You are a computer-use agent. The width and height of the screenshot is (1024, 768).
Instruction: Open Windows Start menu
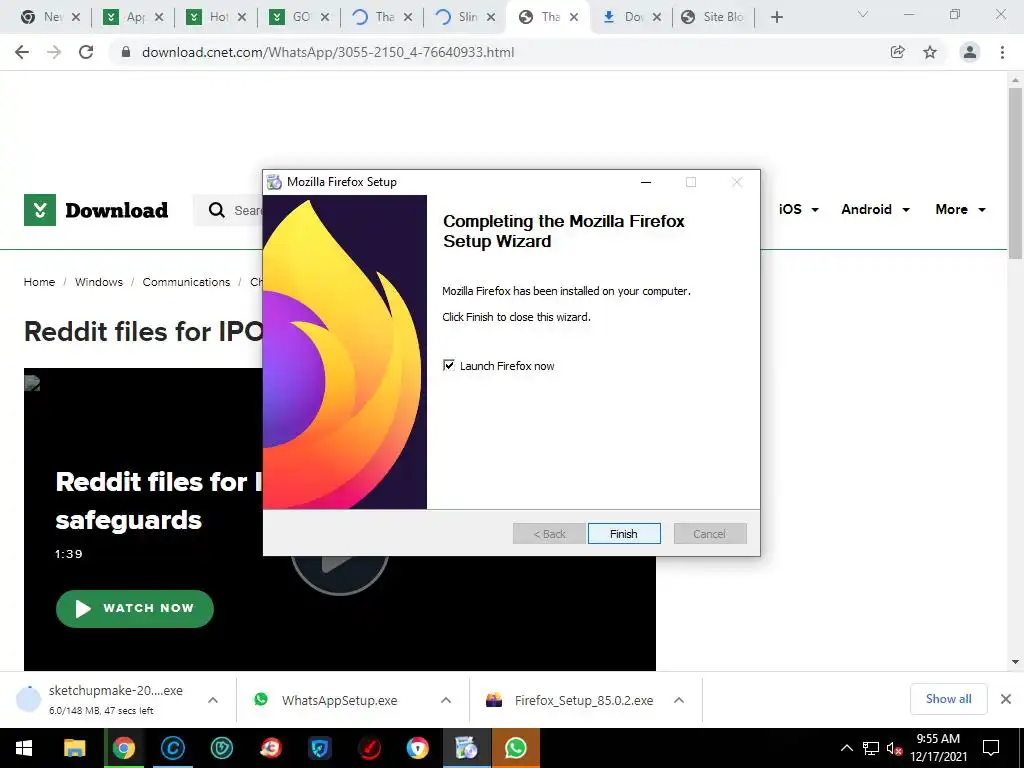[x=24, y=748]
